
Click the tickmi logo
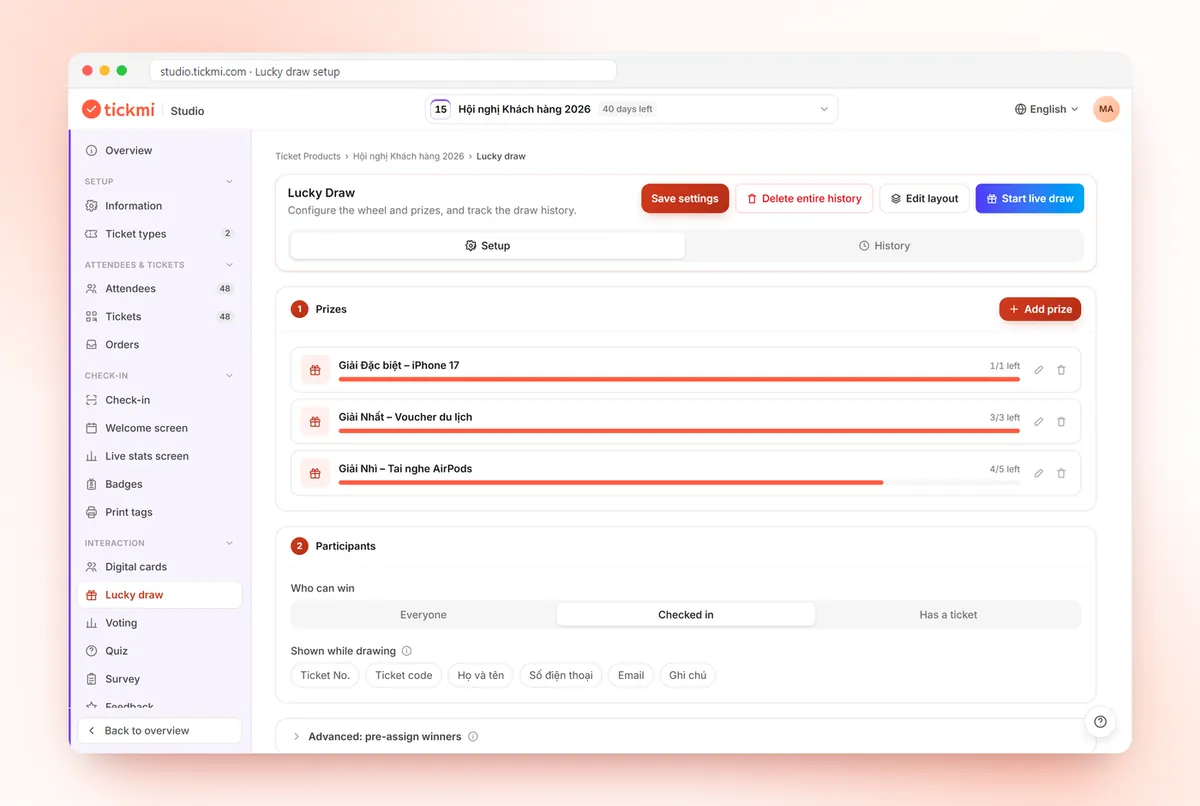(118, 110)
